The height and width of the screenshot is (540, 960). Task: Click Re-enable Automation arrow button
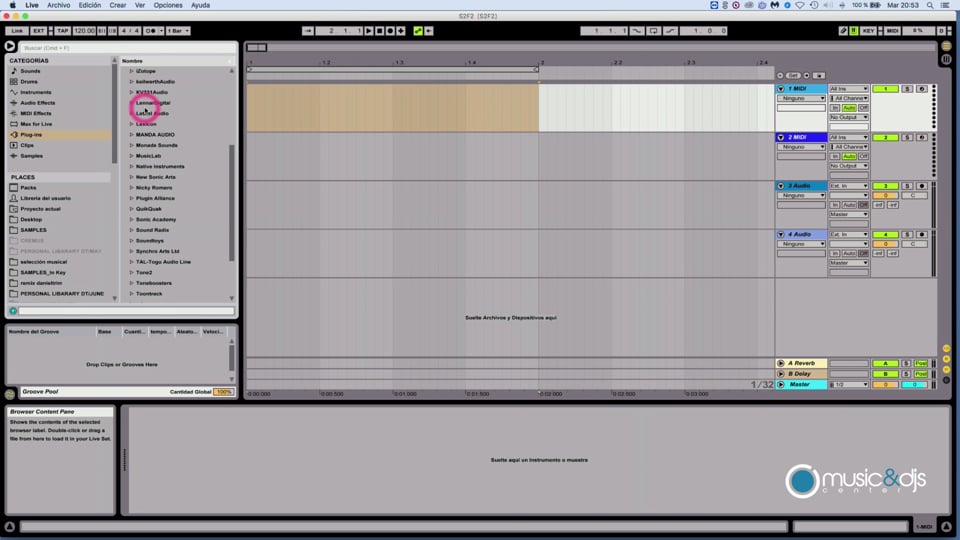pyautogui.click(x=429, y=31)
